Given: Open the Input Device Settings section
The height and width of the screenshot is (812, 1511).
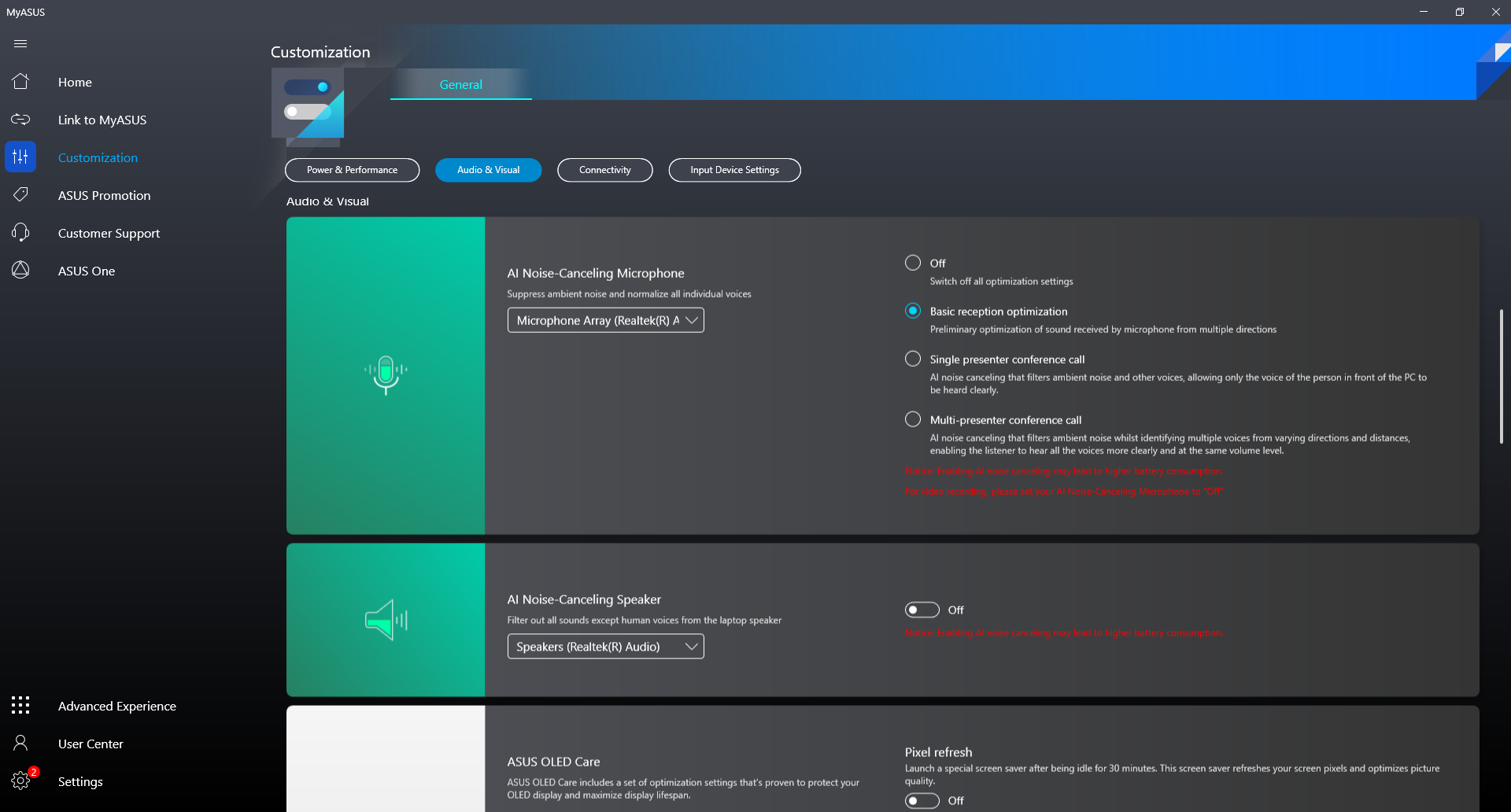Looking at the screenshot, I should [735, 170].
